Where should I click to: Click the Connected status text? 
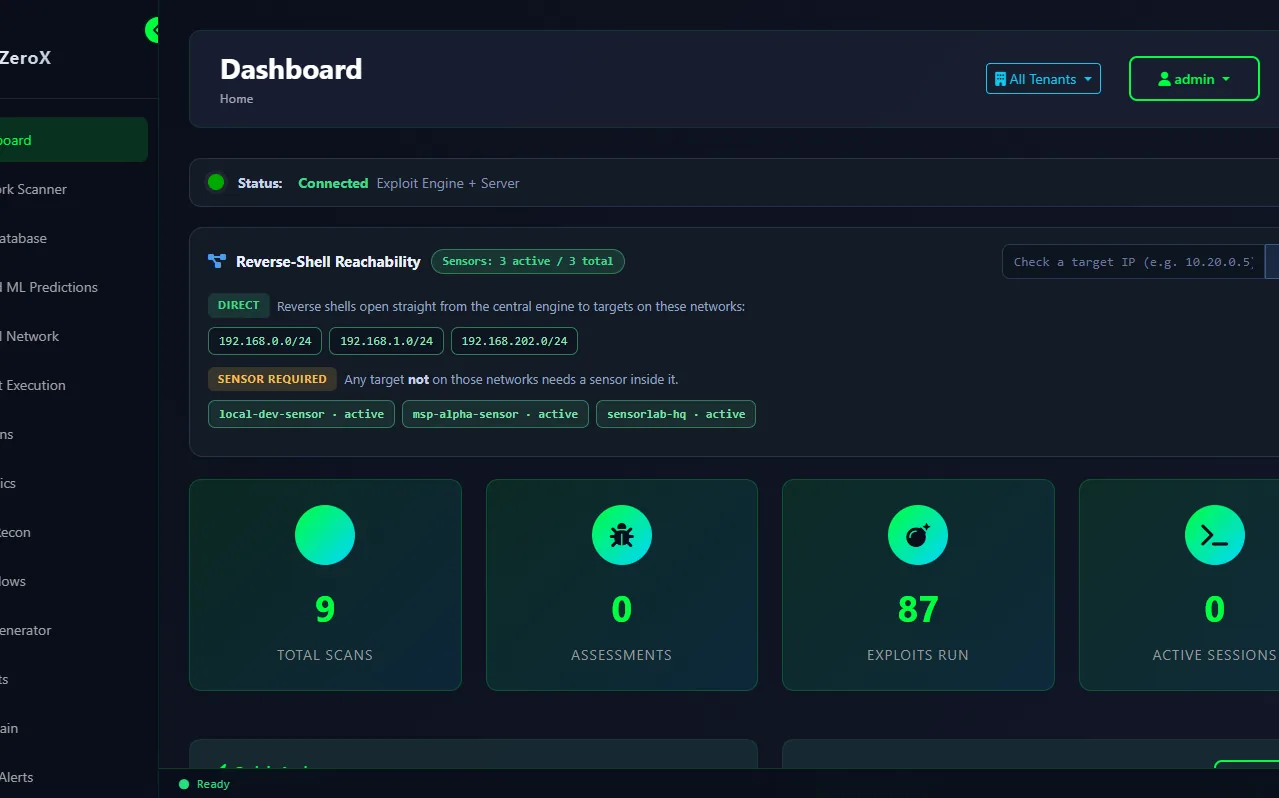pyautogui.click(x=333, y=183)
